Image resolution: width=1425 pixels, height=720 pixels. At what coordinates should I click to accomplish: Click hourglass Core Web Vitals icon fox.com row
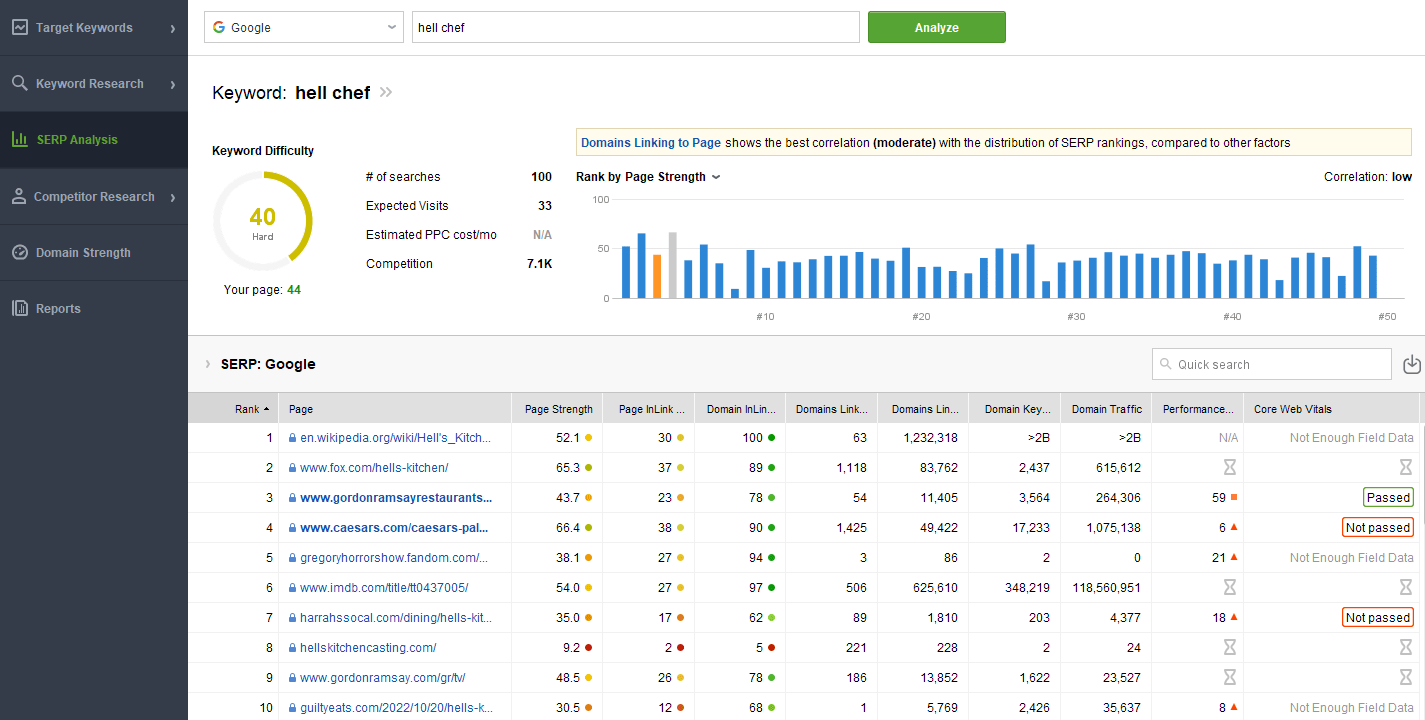pos(1406,468)
